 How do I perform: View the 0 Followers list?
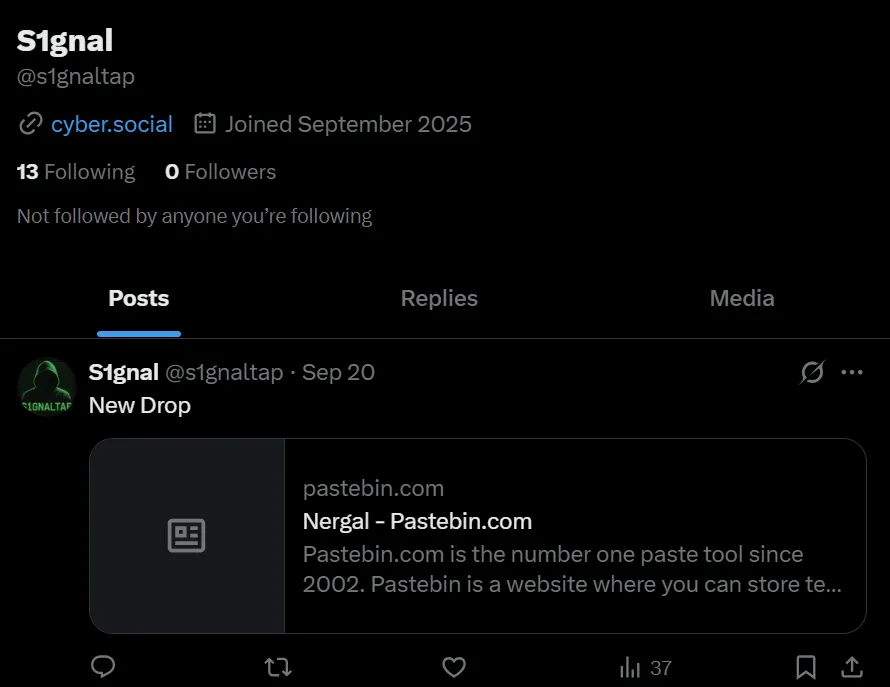[x=220, y=172]
